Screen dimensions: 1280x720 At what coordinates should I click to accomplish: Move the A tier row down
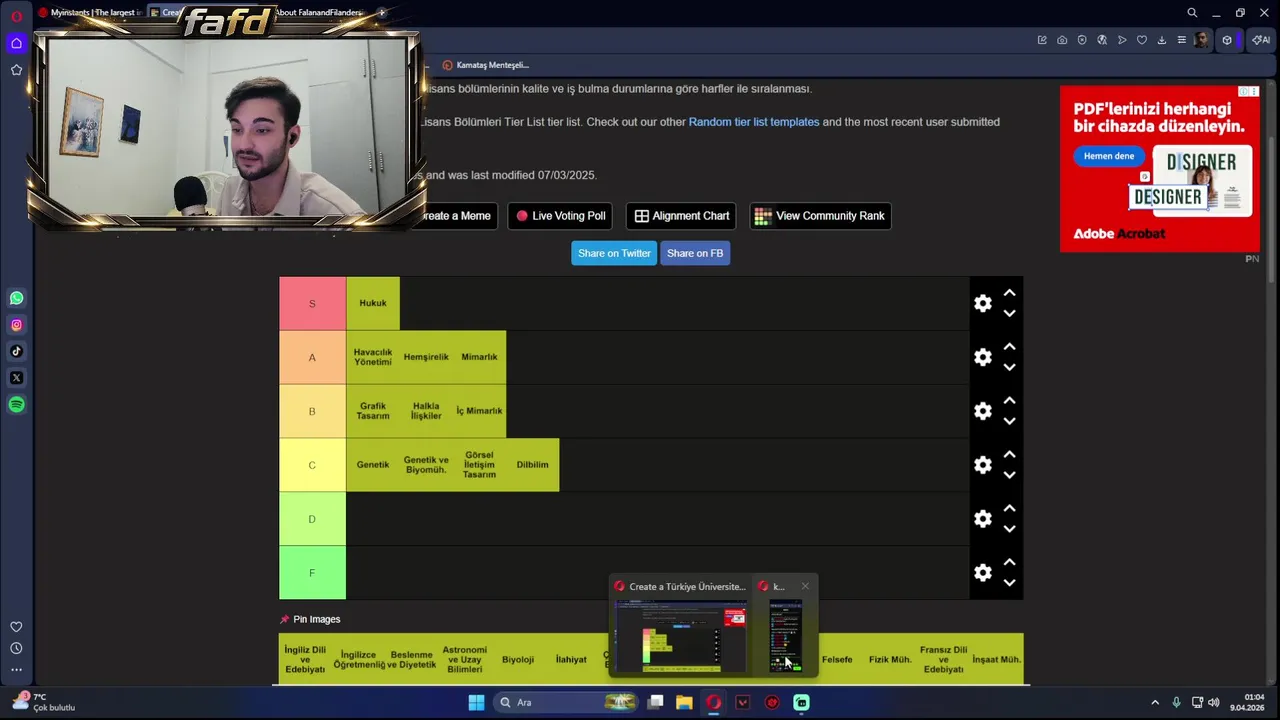pos(1009,367)
